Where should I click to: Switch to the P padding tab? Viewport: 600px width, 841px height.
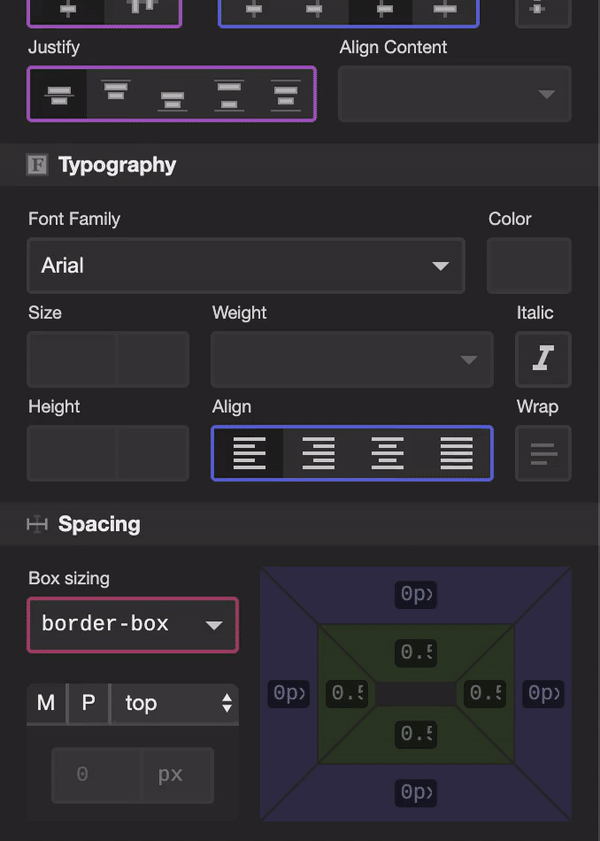tap(88, 703)
